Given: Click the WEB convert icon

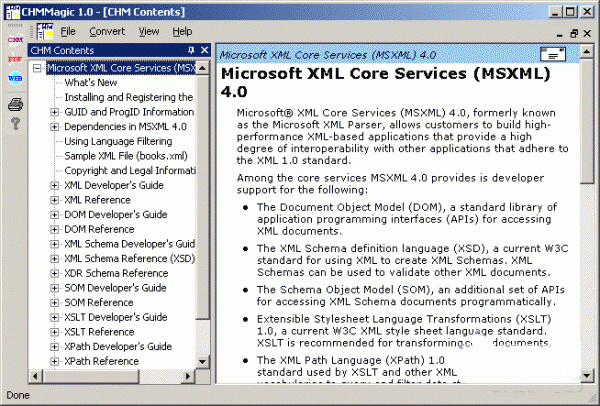Looking at the screenshot, I should [x=14, y=78].
